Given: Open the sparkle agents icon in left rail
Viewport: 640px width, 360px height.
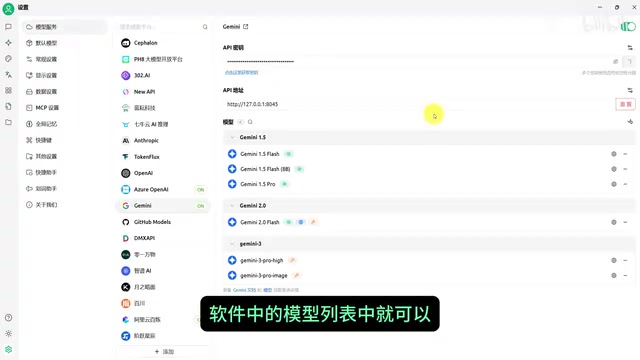Looking at the screenshot, I should tap(8, 42).
